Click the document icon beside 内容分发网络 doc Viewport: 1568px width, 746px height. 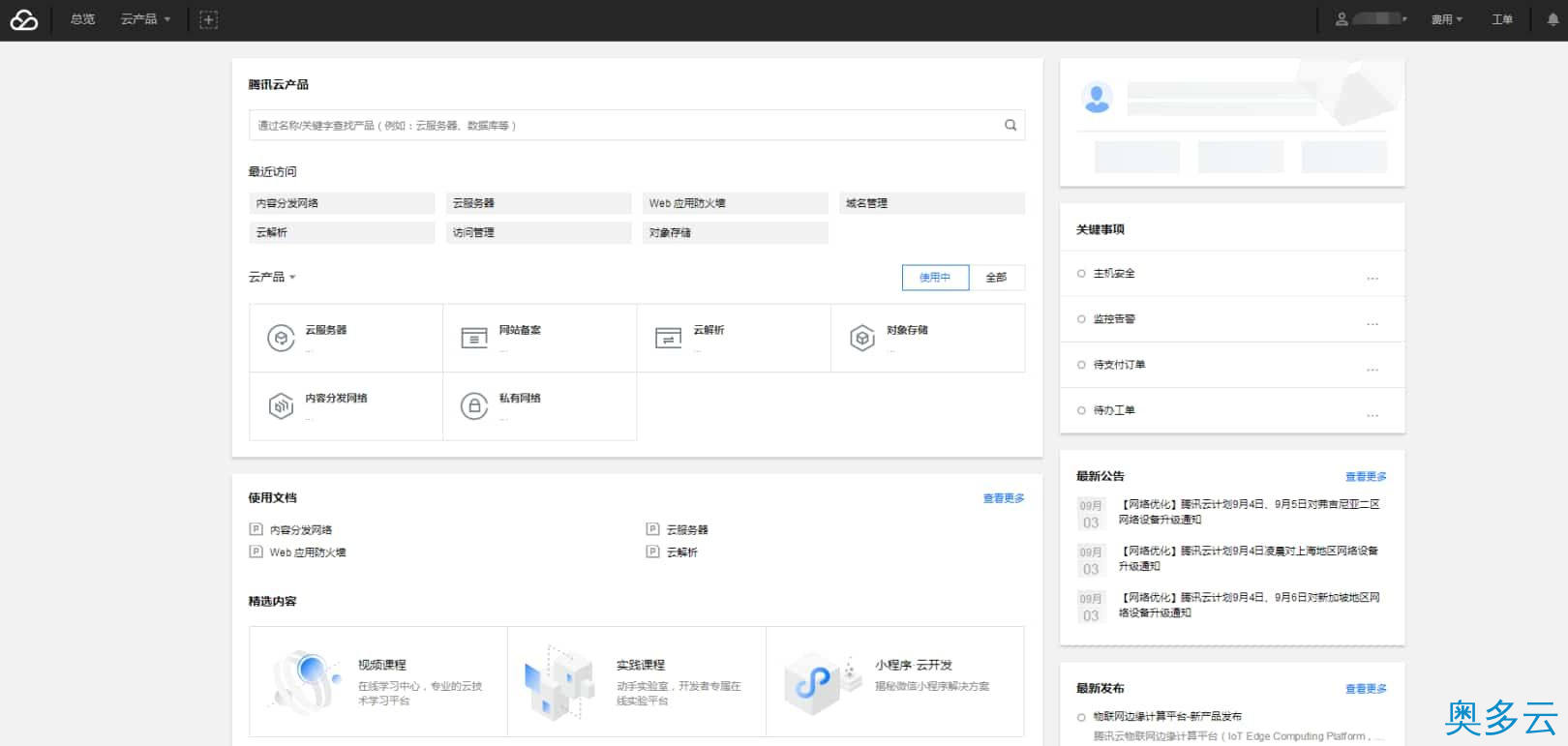(x=256, y=529)
